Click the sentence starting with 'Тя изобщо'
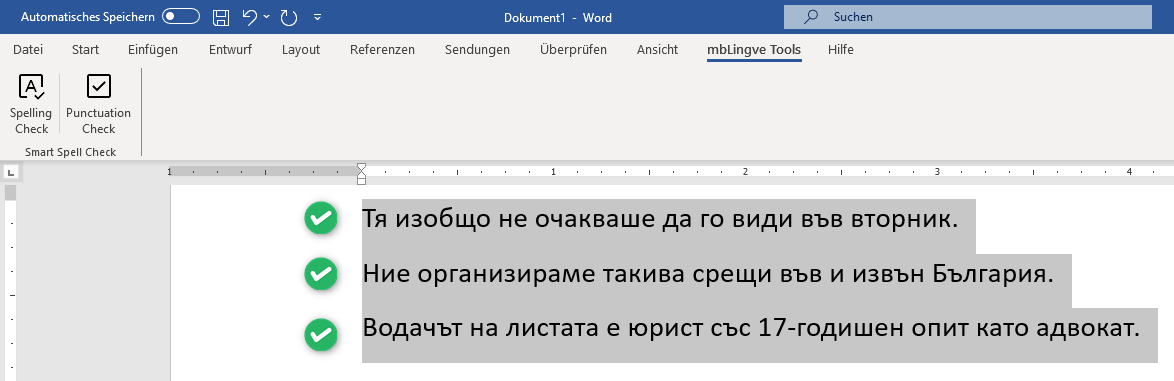Screen dimensions: 1174x381 click(x=660, y=219)
